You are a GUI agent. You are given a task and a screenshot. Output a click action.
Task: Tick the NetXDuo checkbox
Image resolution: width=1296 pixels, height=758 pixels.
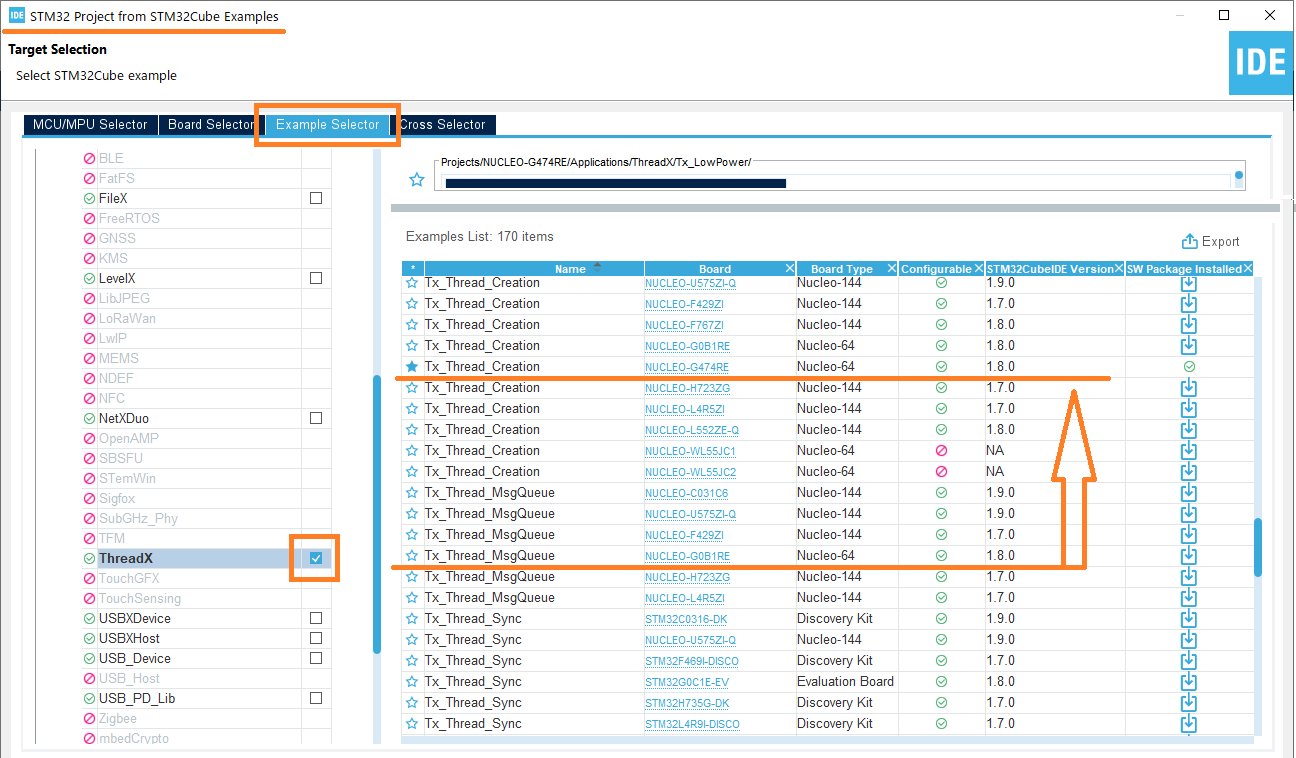tap(316, 418)
